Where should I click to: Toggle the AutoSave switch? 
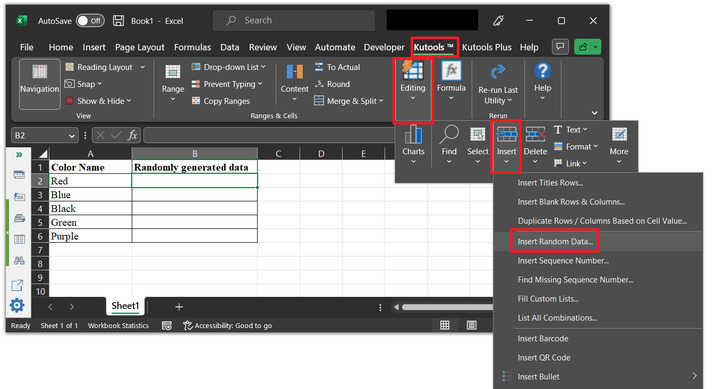click(90, 21)
